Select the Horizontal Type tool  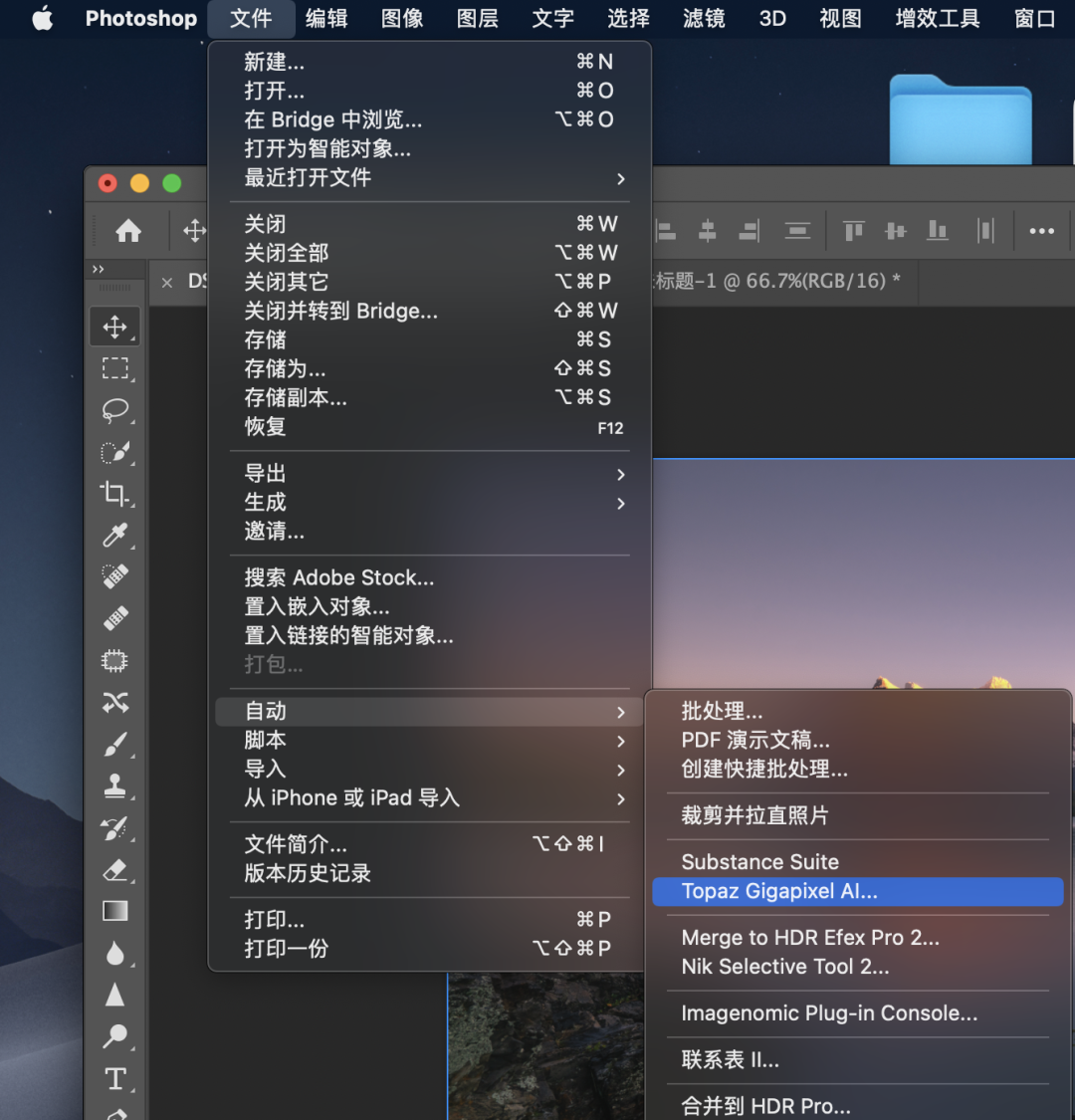(115, 1078)
